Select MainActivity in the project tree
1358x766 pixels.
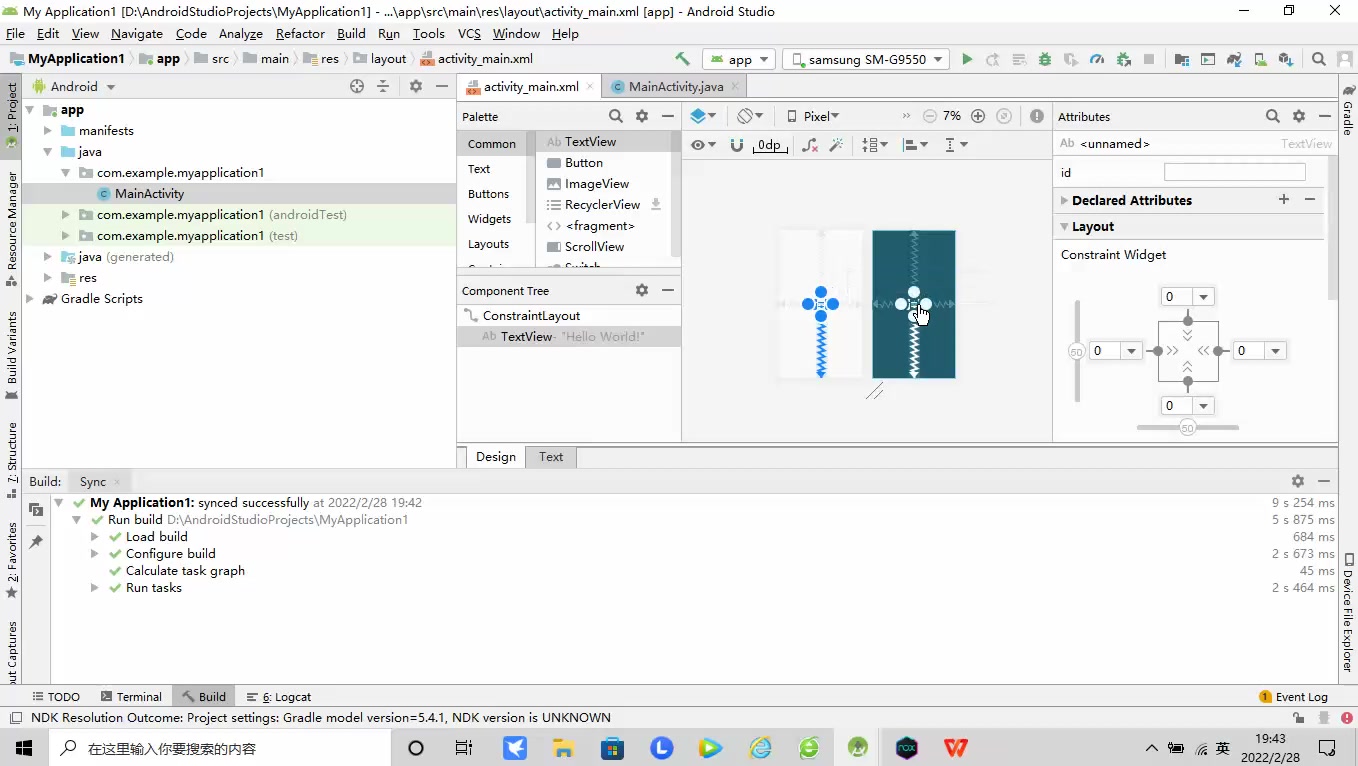tap(149, 194)
